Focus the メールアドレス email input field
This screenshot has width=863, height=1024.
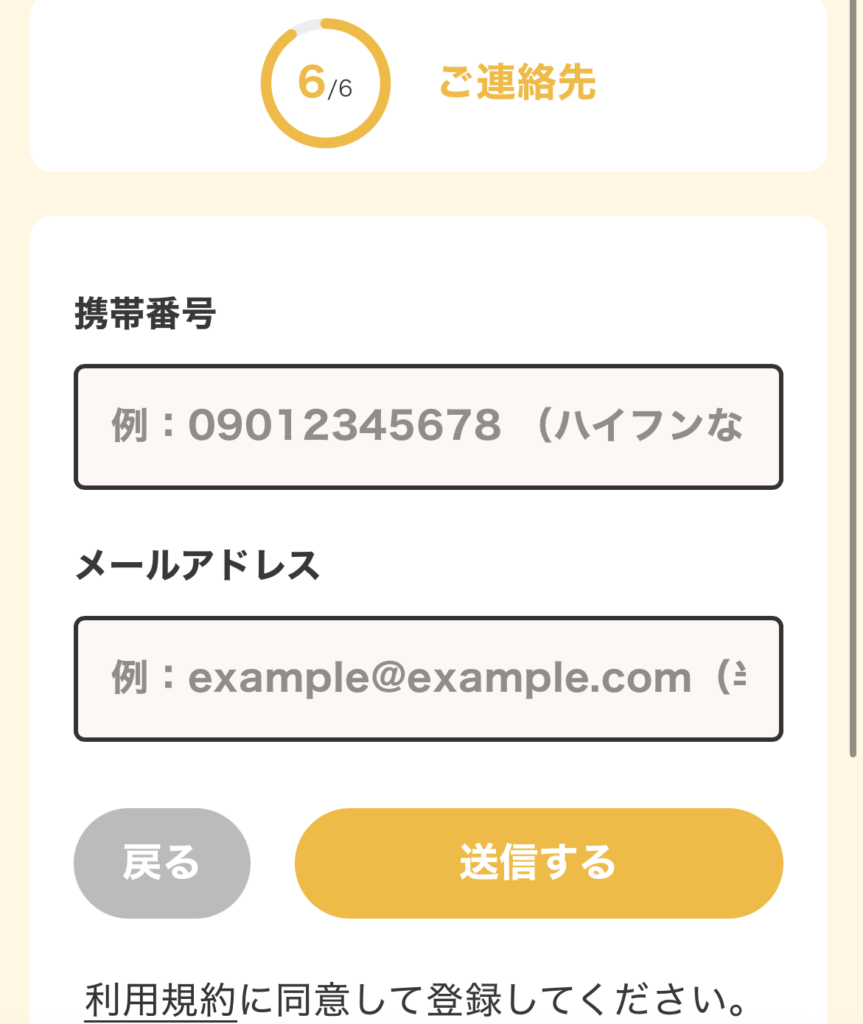click(428, 679)
